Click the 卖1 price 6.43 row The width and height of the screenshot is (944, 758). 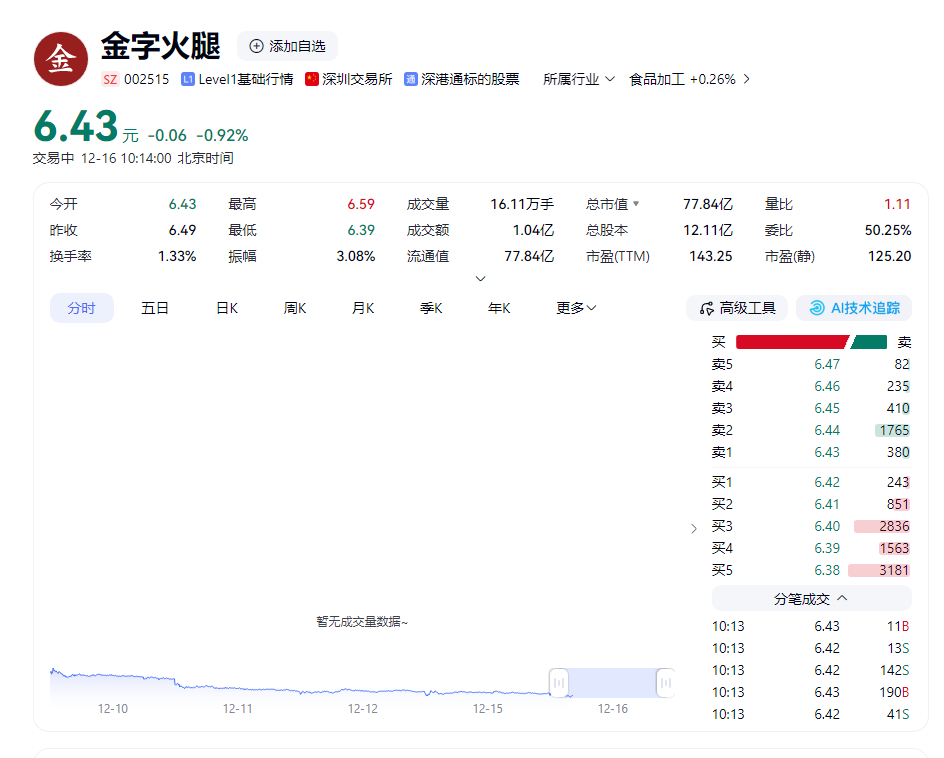811,452
